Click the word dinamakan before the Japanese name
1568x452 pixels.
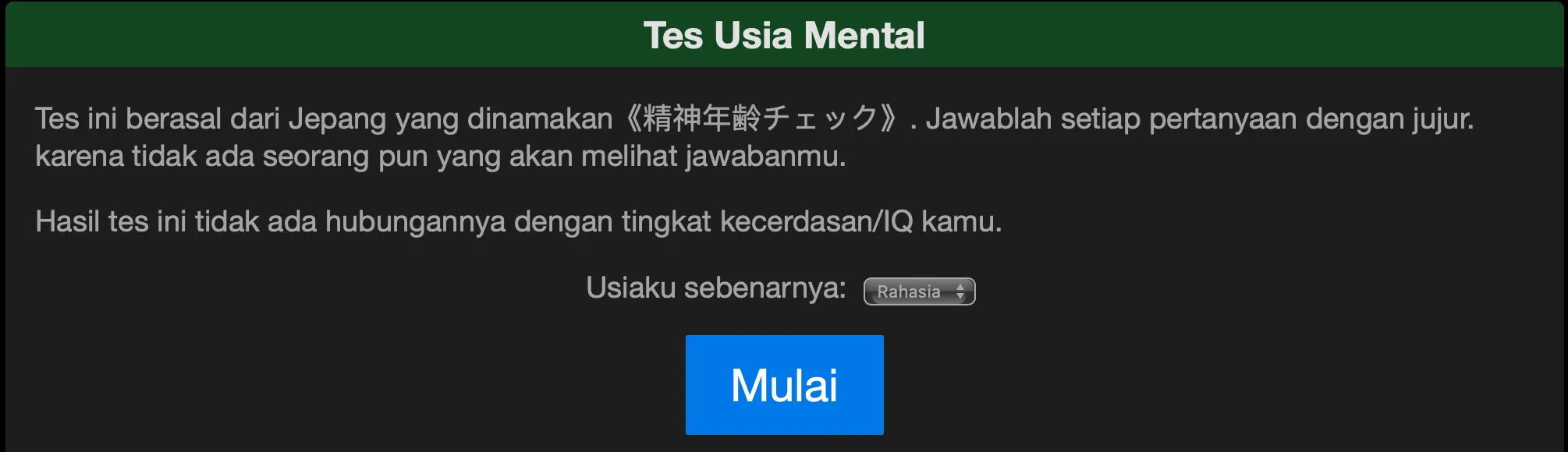click(x=540, y=118)
